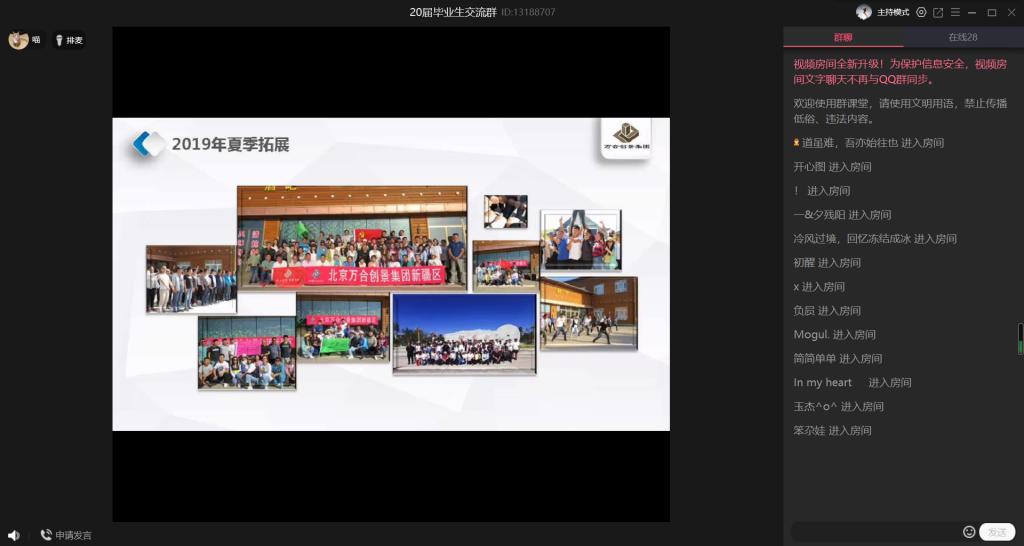The image size is (1024, 546).
Task: Click the chat panel scrollbar handle
Action: [1020, 338]
